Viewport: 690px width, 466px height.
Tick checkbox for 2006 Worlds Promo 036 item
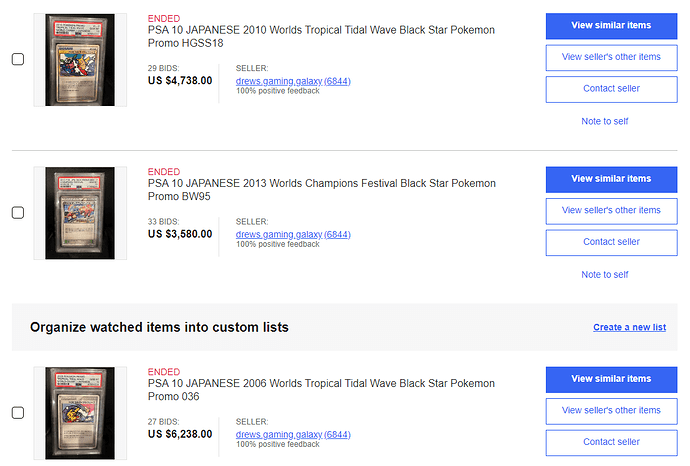[18, 413]
